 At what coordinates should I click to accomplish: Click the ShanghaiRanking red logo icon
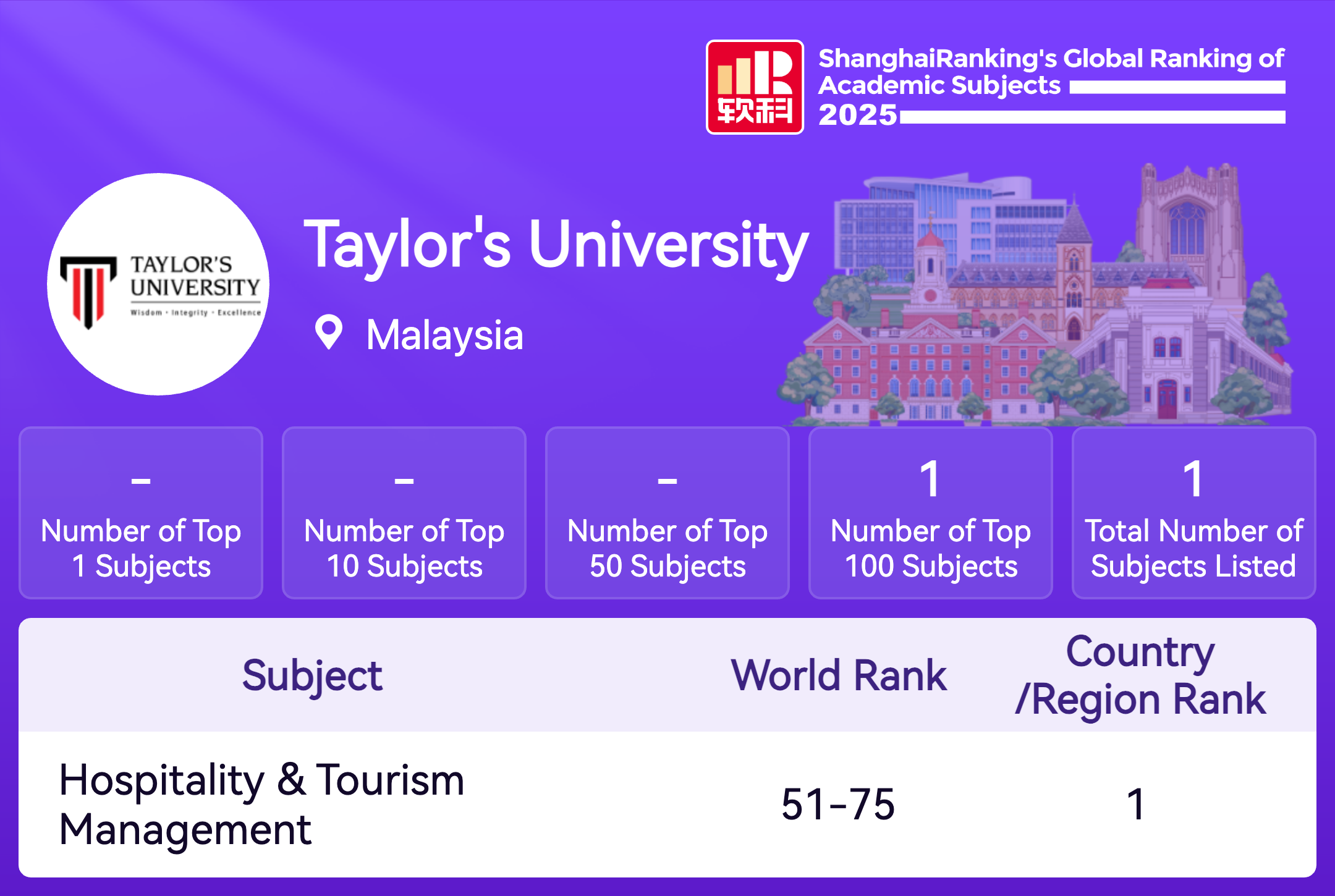pos(755,87)
